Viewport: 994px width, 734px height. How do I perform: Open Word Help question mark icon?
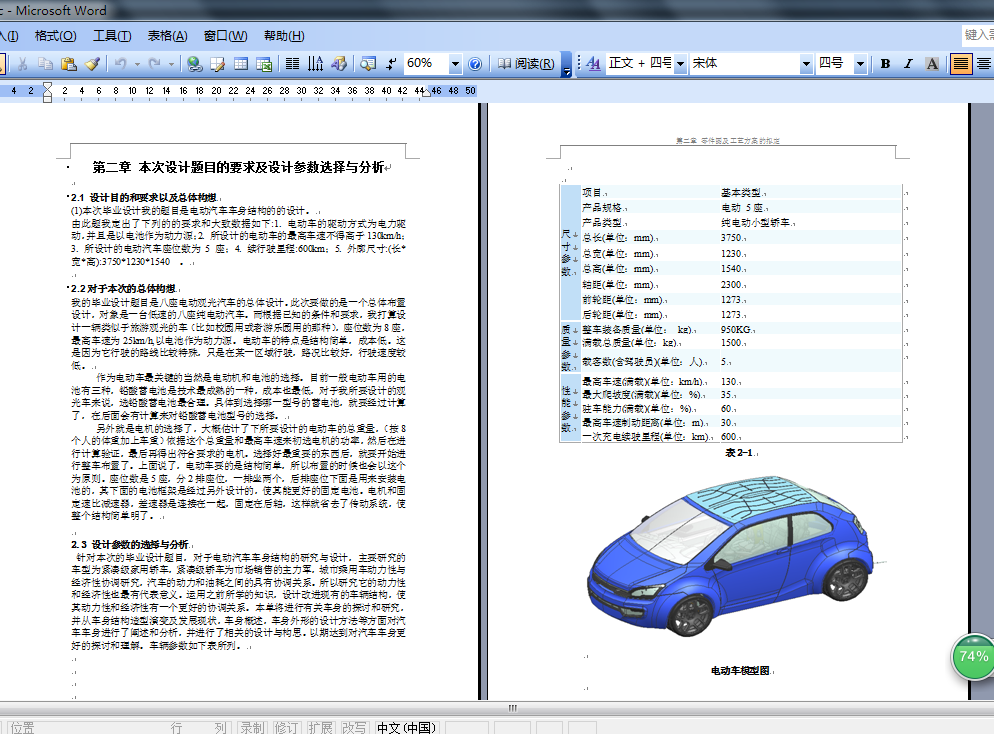(x=475, y=63)
